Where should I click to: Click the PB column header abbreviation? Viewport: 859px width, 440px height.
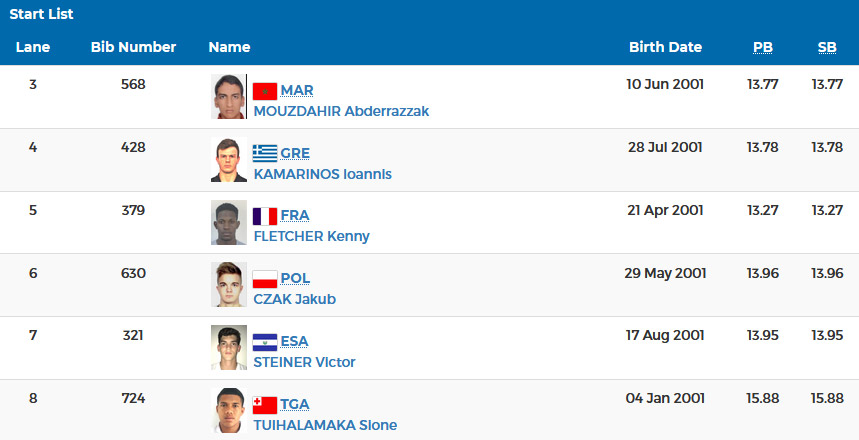click(x=763, y=48)
